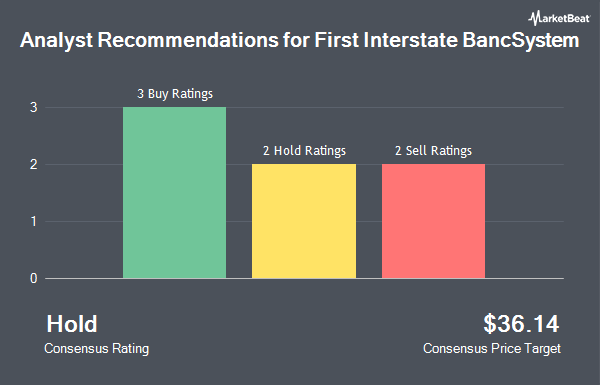The image size is (600, 385).
Task: Click the 'Consensus Price Target' caption
Action: pyautogui.click(x=492, y=349)
